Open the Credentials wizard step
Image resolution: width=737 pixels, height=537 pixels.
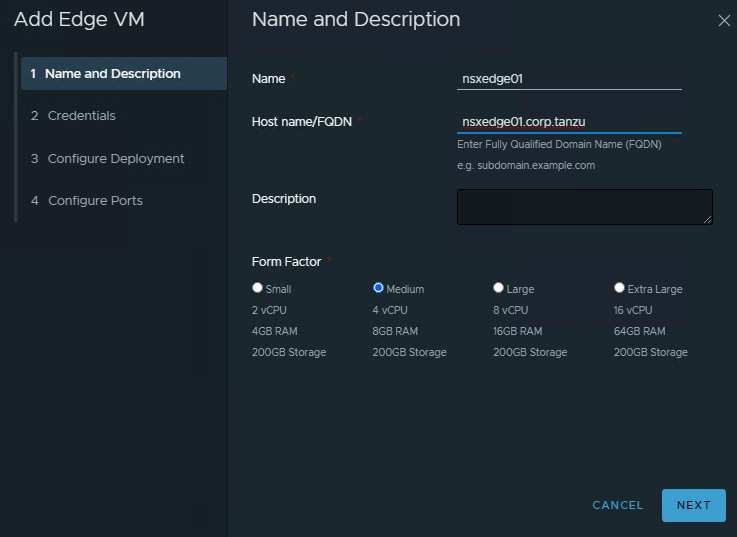click(x=81, y=116)
